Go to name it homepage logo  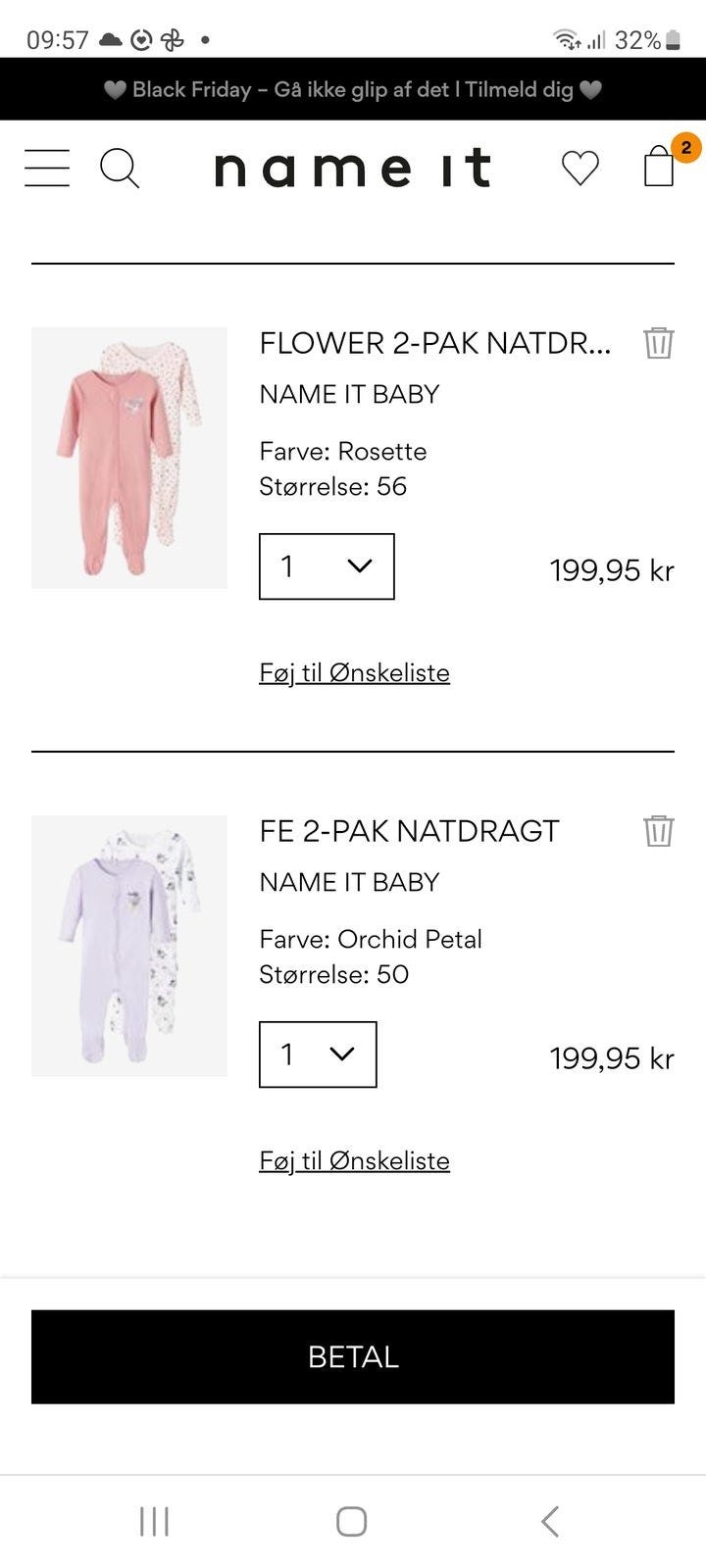pos(352,168)
